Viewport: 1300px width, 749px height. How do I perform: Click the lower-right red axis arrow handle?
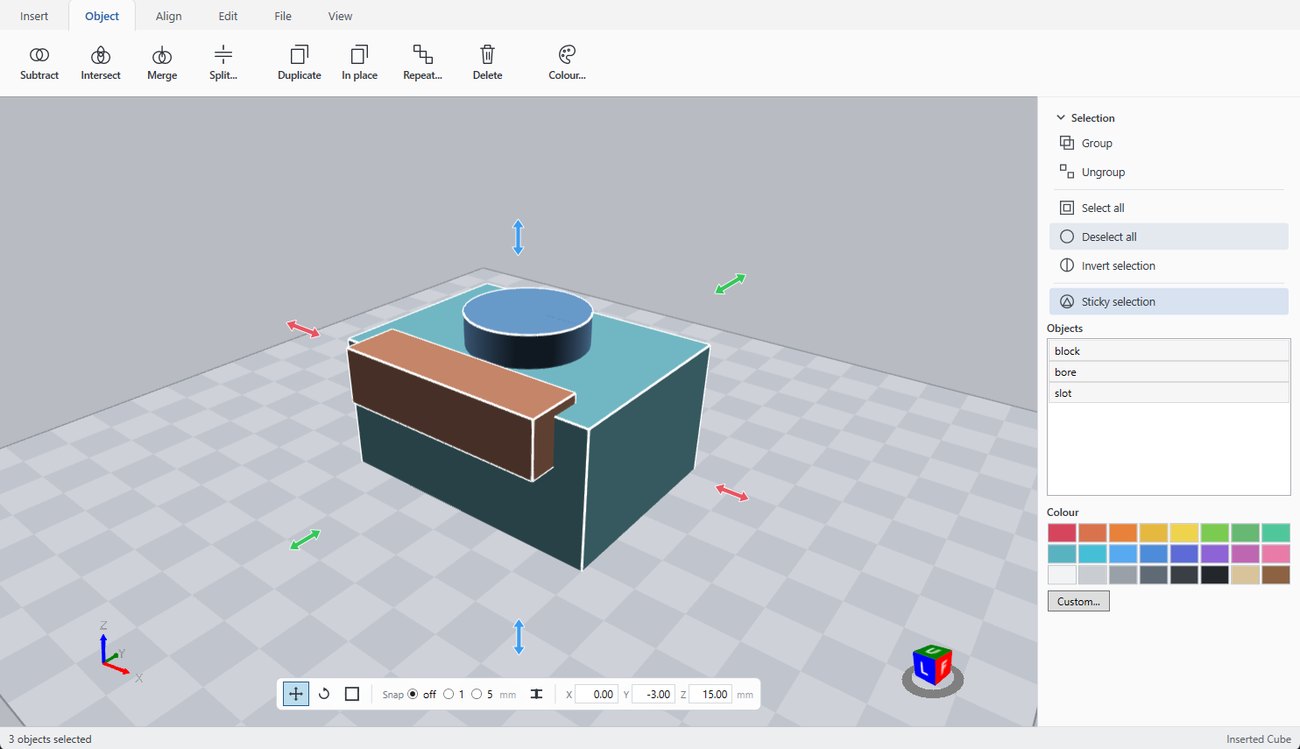coord(732,492)
